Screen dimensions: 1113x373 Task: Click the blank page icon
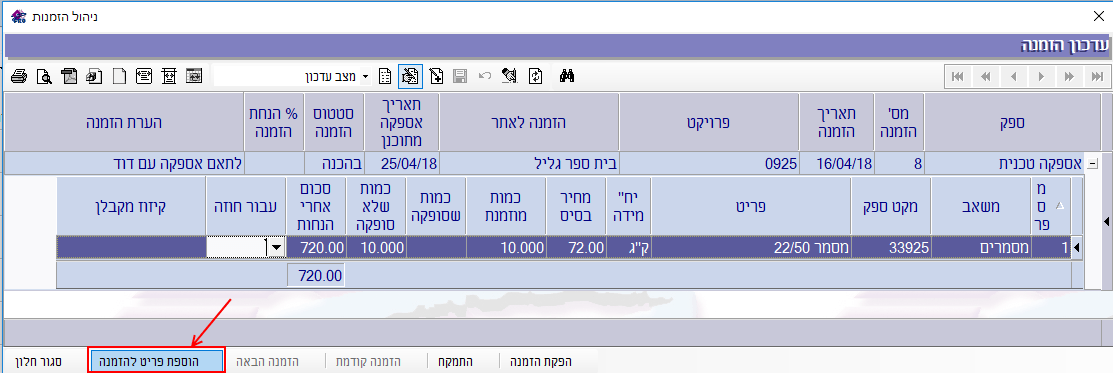120,76
